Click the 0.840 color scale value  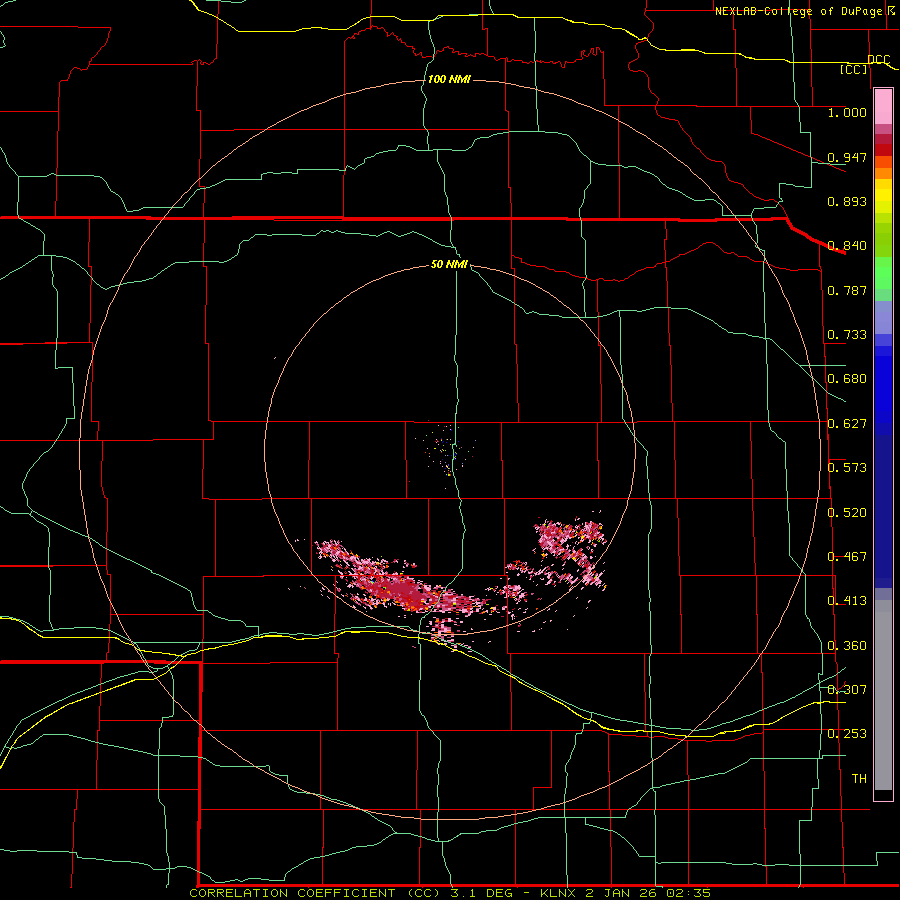[x=847, y=246]
